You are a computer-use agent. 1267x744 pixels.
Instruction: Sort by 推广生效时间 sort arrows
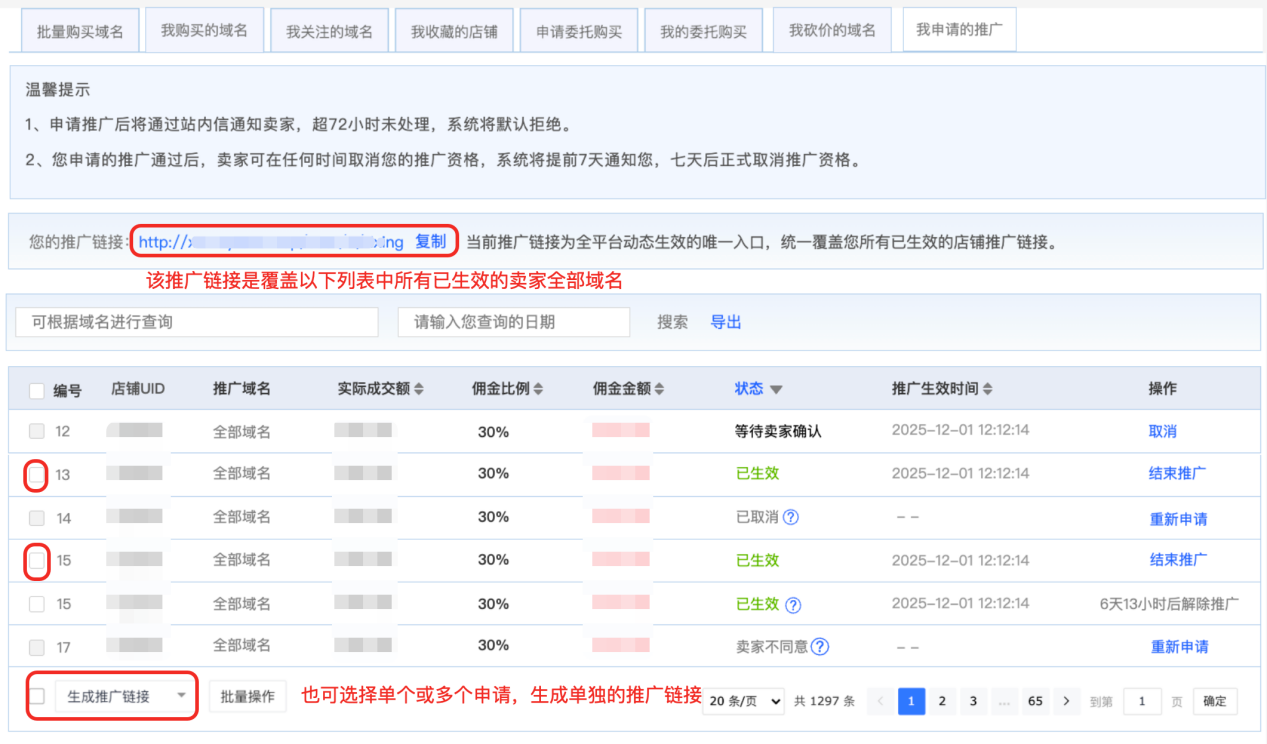pos(988,389)
